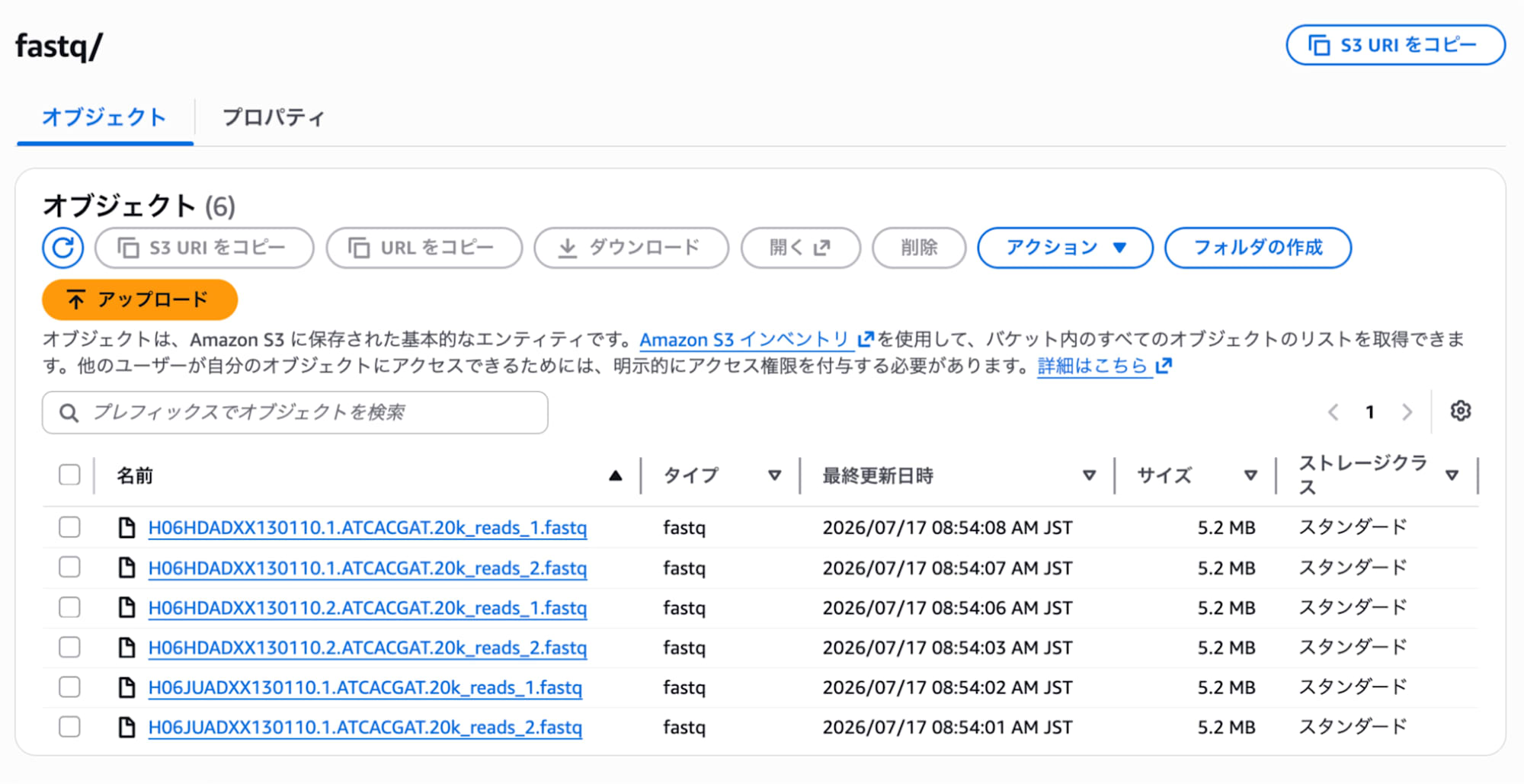Click the 開く button
Viewport: 1524px width, 784px height.
(x=801, y=248)
